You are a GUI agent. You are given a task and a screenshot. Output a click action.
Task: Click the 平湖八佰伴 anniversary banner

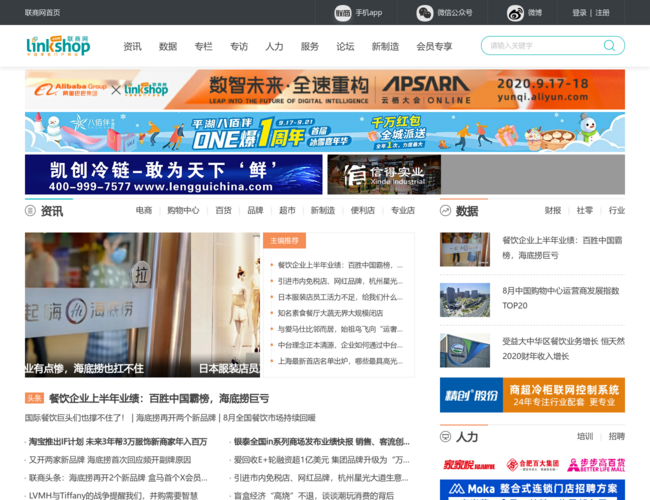click(x=325, y=132)
